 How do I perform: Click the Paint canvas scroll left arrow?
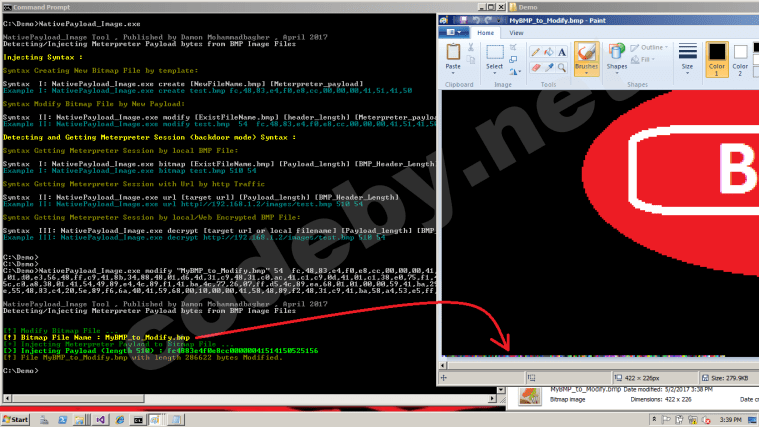(x=443, y=366)
